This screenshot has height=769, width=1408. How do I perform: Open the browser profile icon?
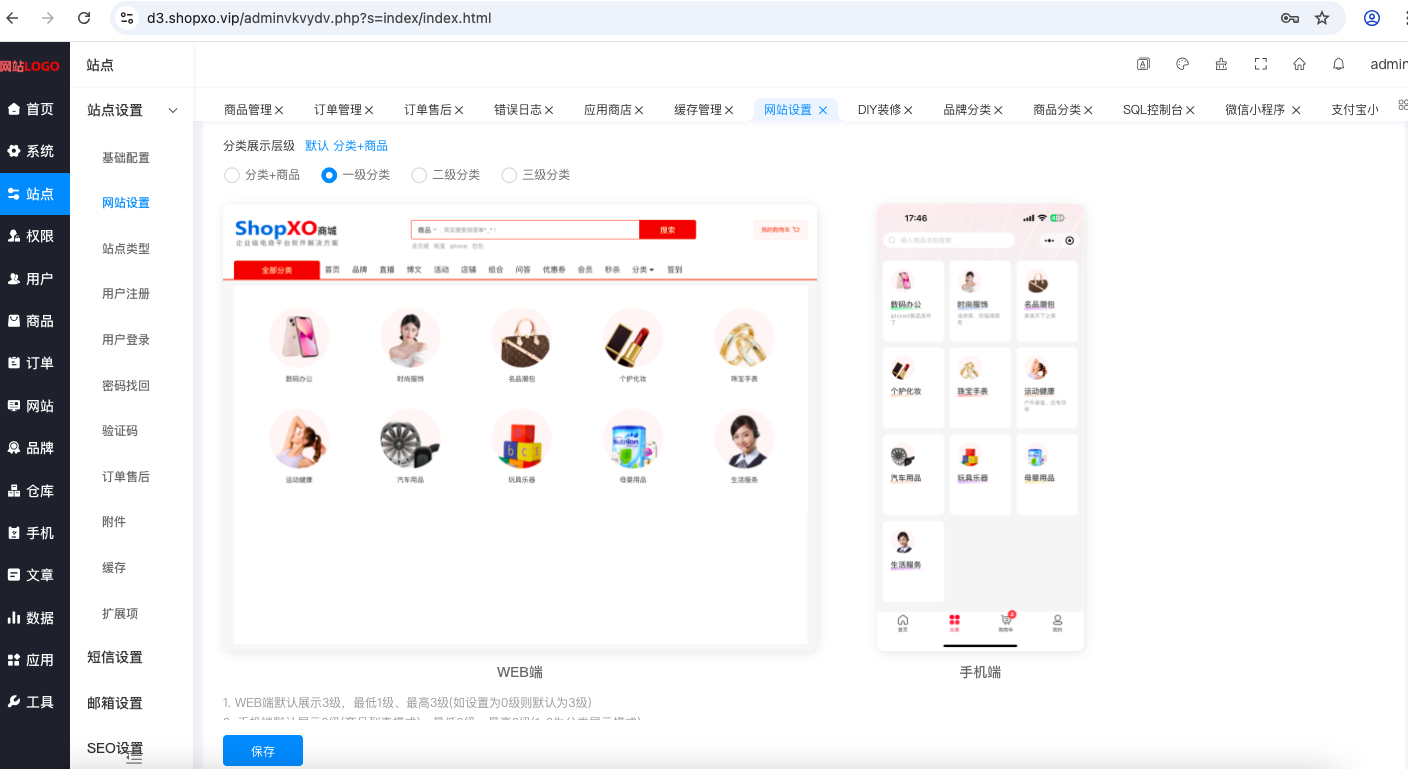point(1372,18)
